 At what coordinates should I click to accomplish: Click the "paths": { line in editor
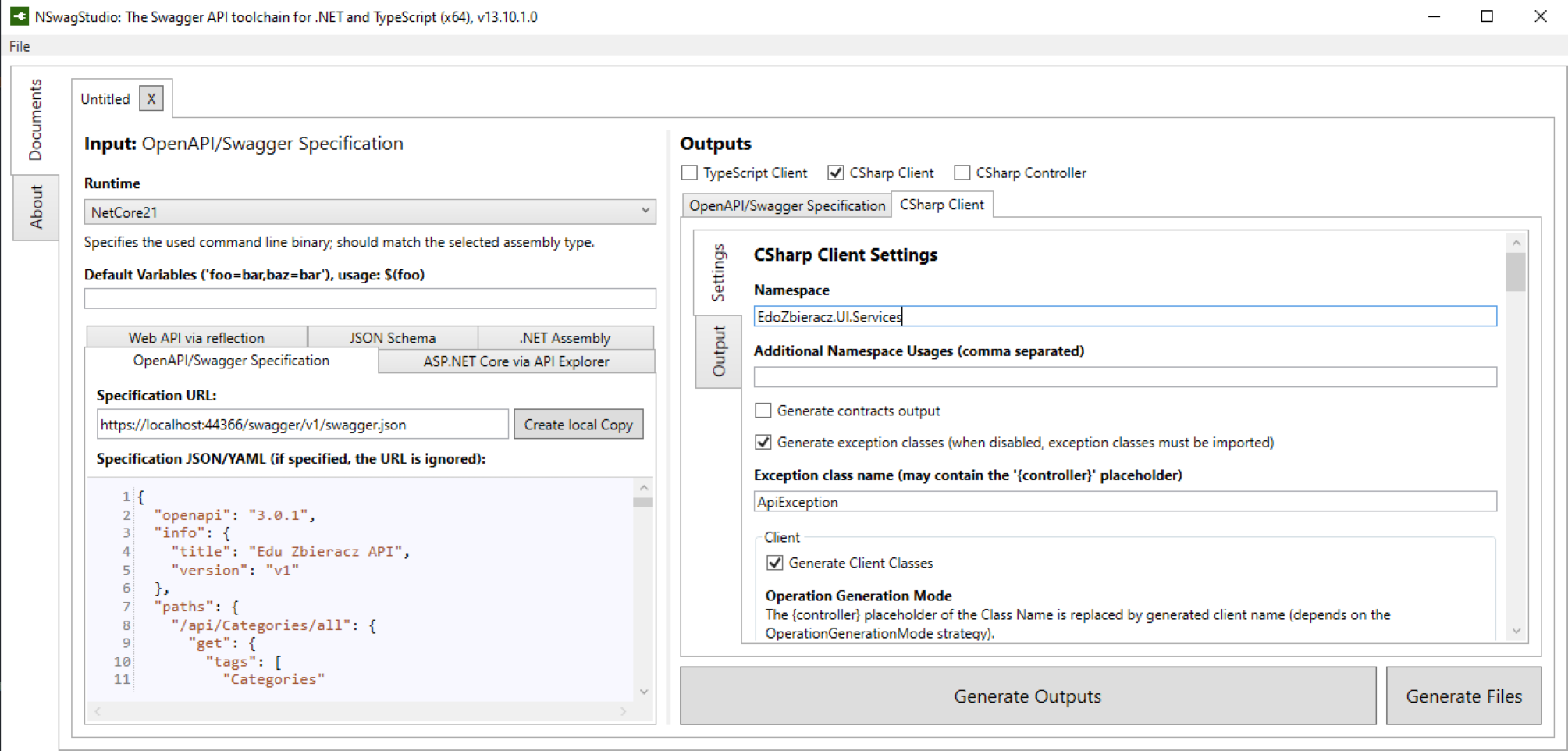pos(197,607)
